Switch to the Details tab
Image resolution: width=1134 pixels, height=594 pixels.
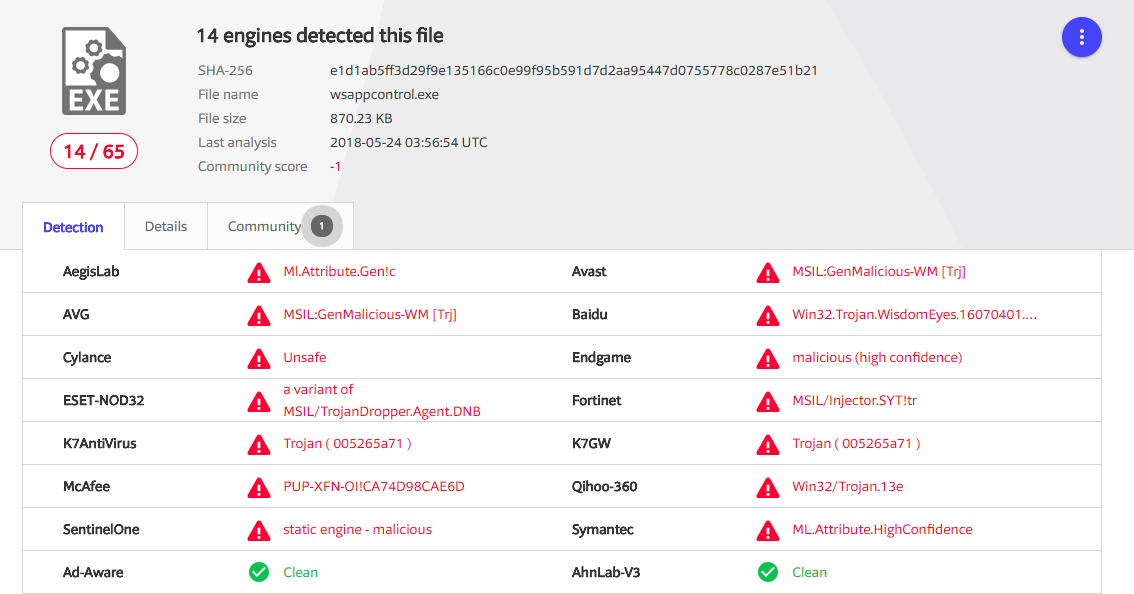166,227
